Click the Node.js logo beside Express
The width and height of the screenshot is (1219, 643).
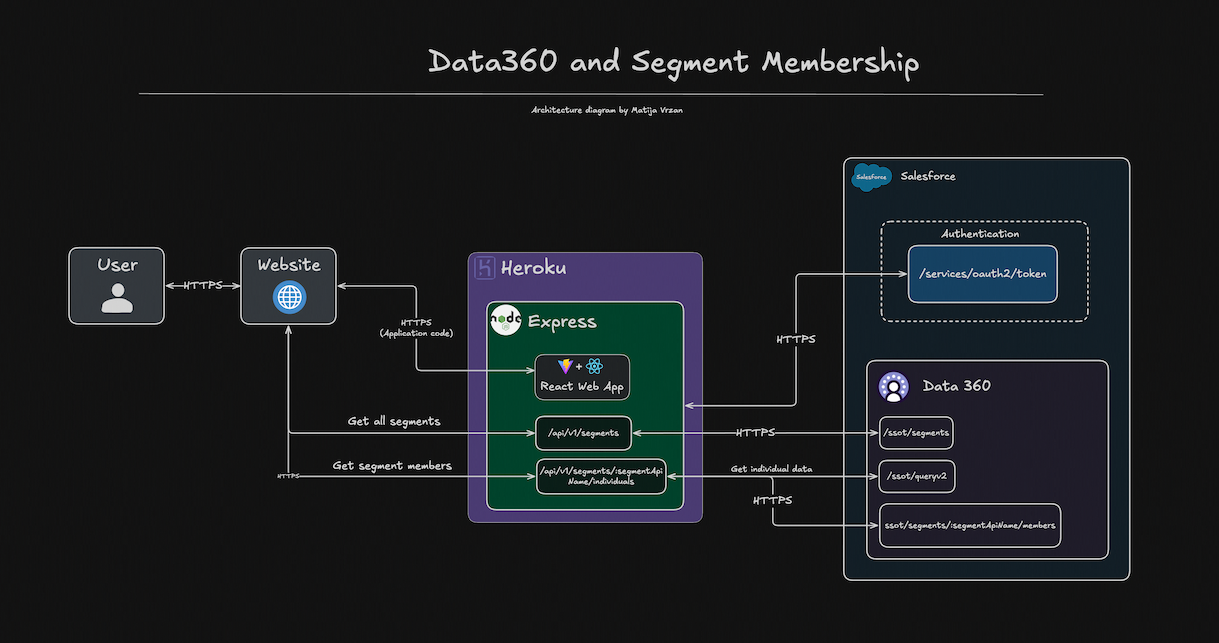[506, 322]
